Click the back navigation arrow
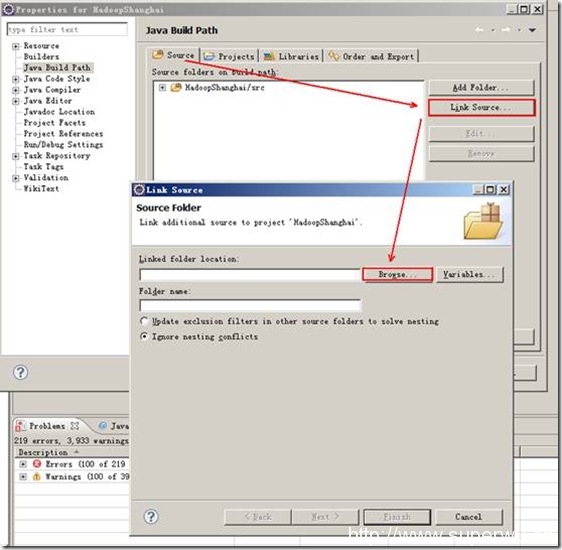Screen dimensions: 562x550 tap(479, 30)
